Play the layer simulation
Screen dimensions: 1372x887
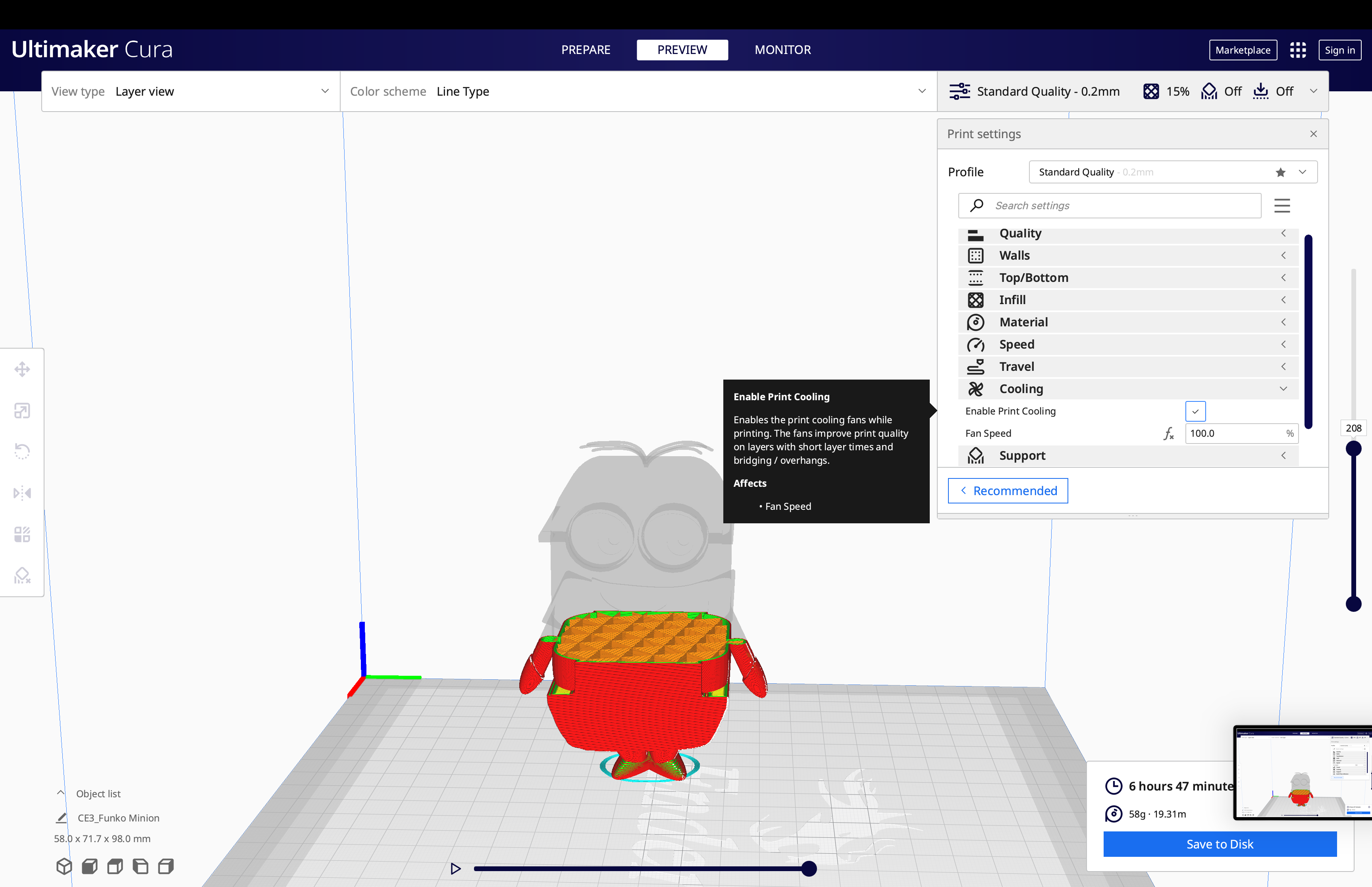pos(455,868)
